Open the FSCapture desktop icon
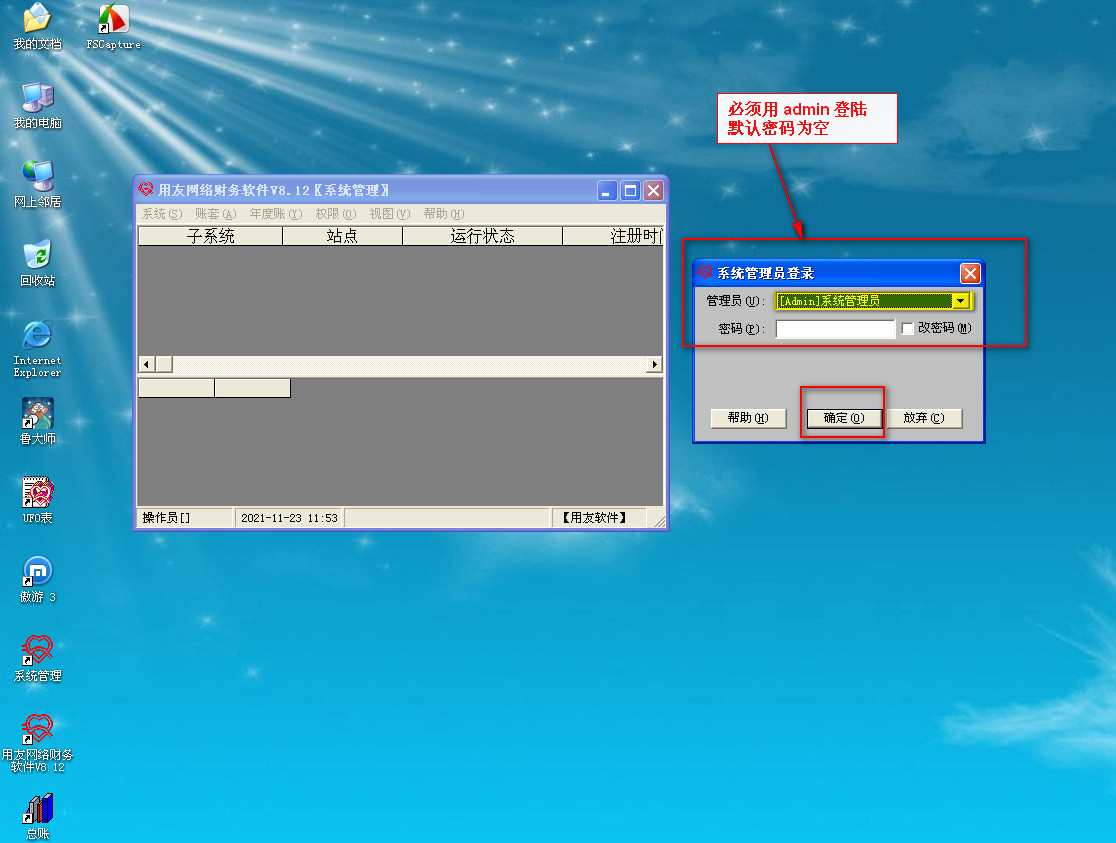The width and height of the screenshot is (1116, 843). [x=113, y=20]
